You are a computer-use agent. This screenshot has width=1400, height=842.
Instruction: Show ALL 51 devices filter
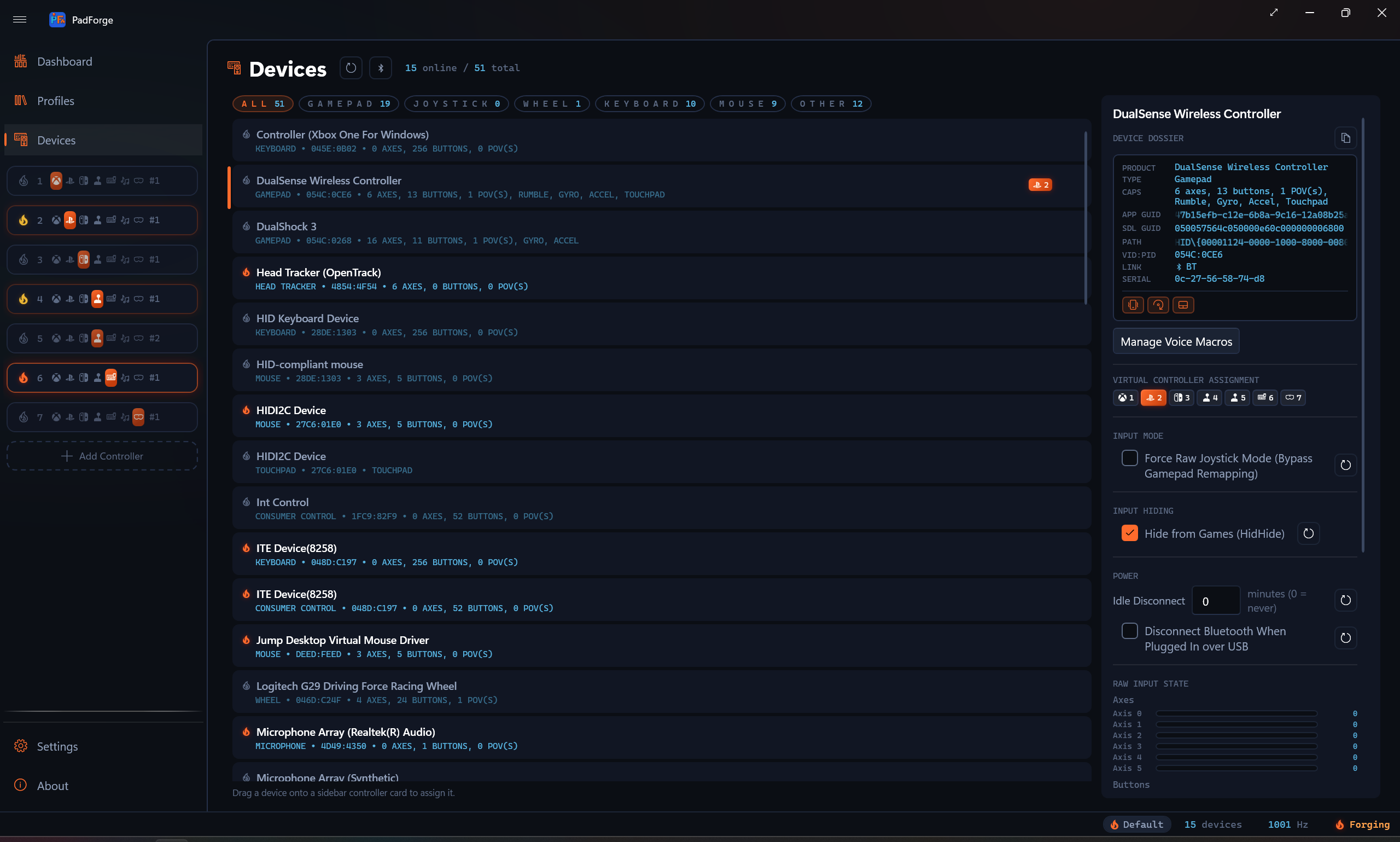pos(263,104)
